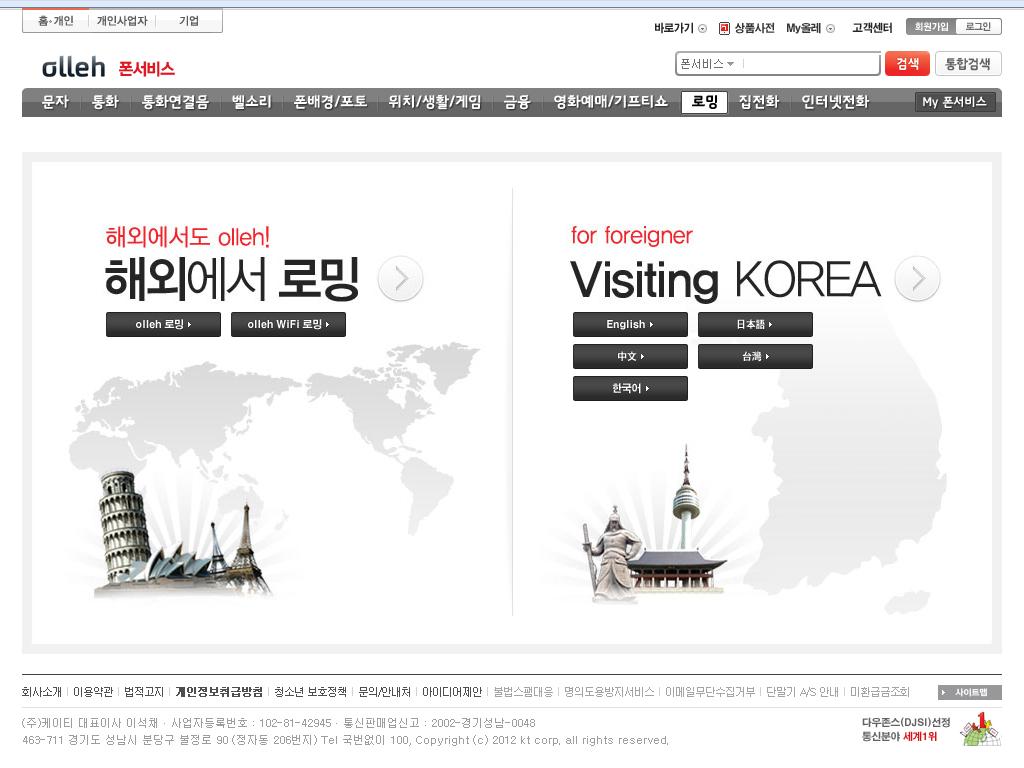This screenshot has width=1024, height=768.
Task: Open 청소년 보호정책 footer link
Action: pyautogui.click(x=310, y=692)
